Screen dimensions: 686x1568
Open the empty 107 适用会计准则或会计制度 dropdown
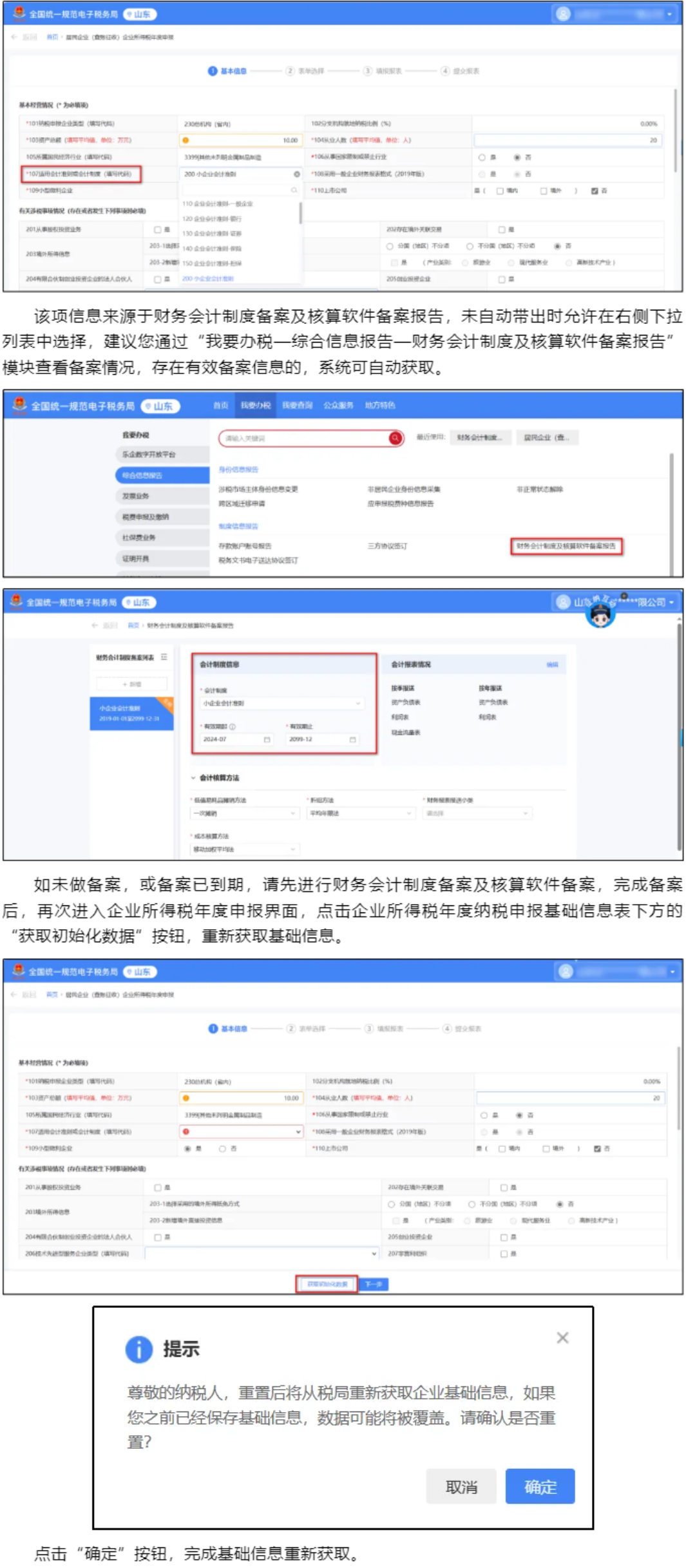[x=242, y=1131]
